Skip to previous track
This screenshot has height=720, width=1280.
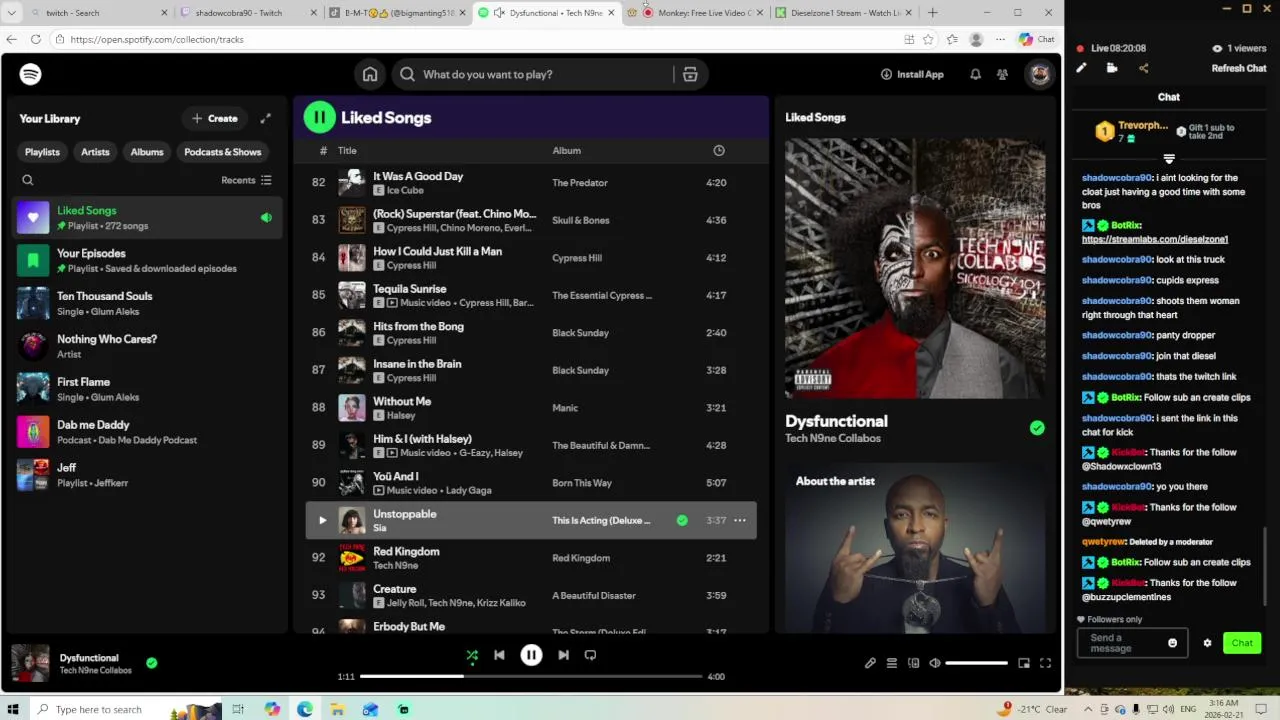[x=499, y=655]
